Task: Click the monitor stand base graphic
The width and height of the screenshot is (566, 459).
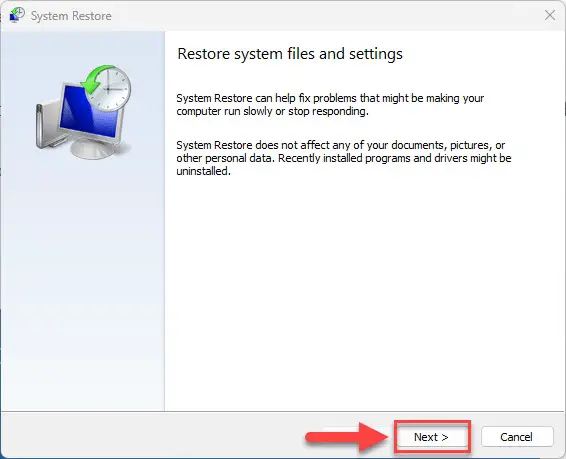Action: pyautogui.click(x=93, y=149)
